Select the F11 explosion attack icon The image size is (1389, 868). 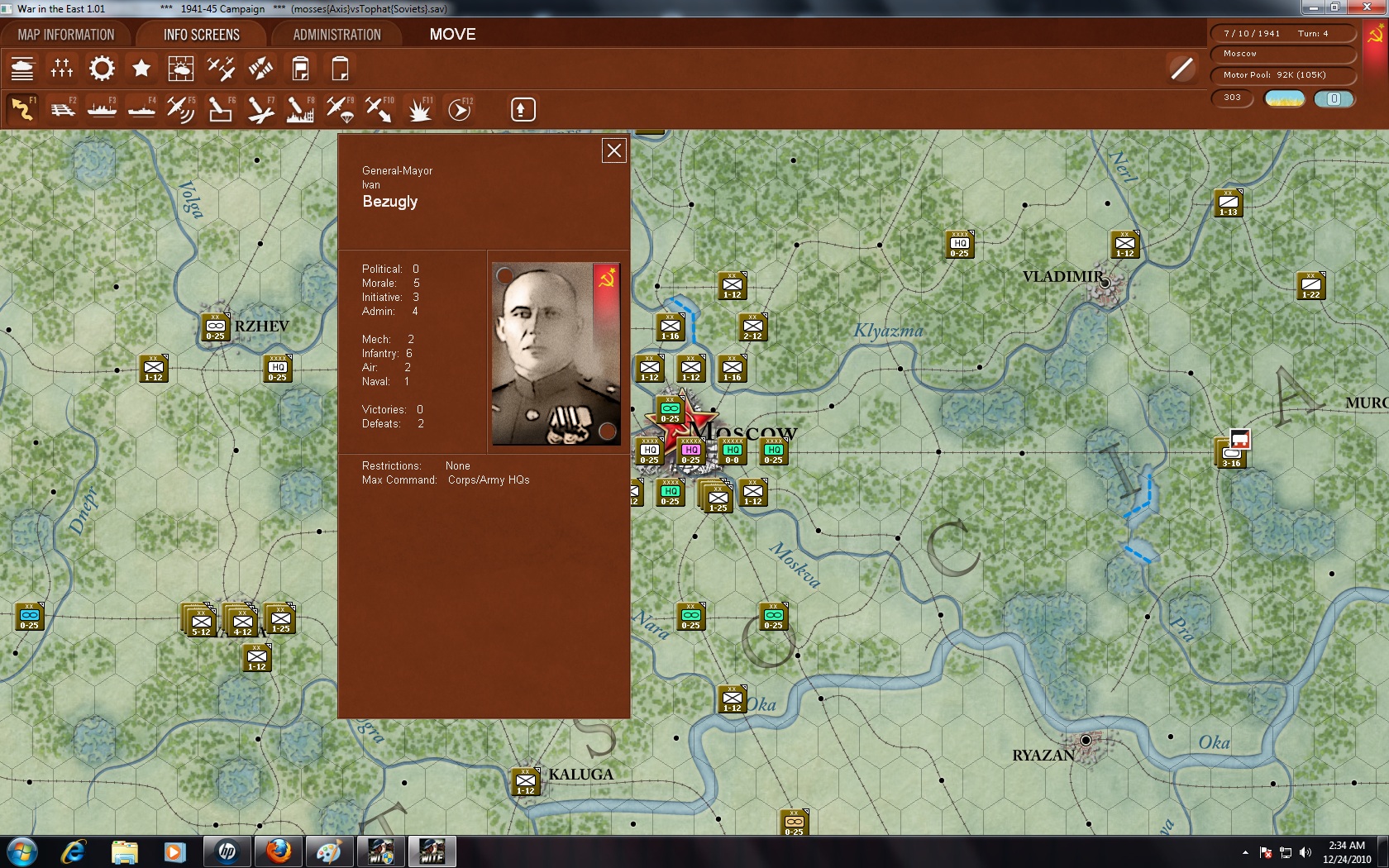pyautogui.click(x=420, y=109)
